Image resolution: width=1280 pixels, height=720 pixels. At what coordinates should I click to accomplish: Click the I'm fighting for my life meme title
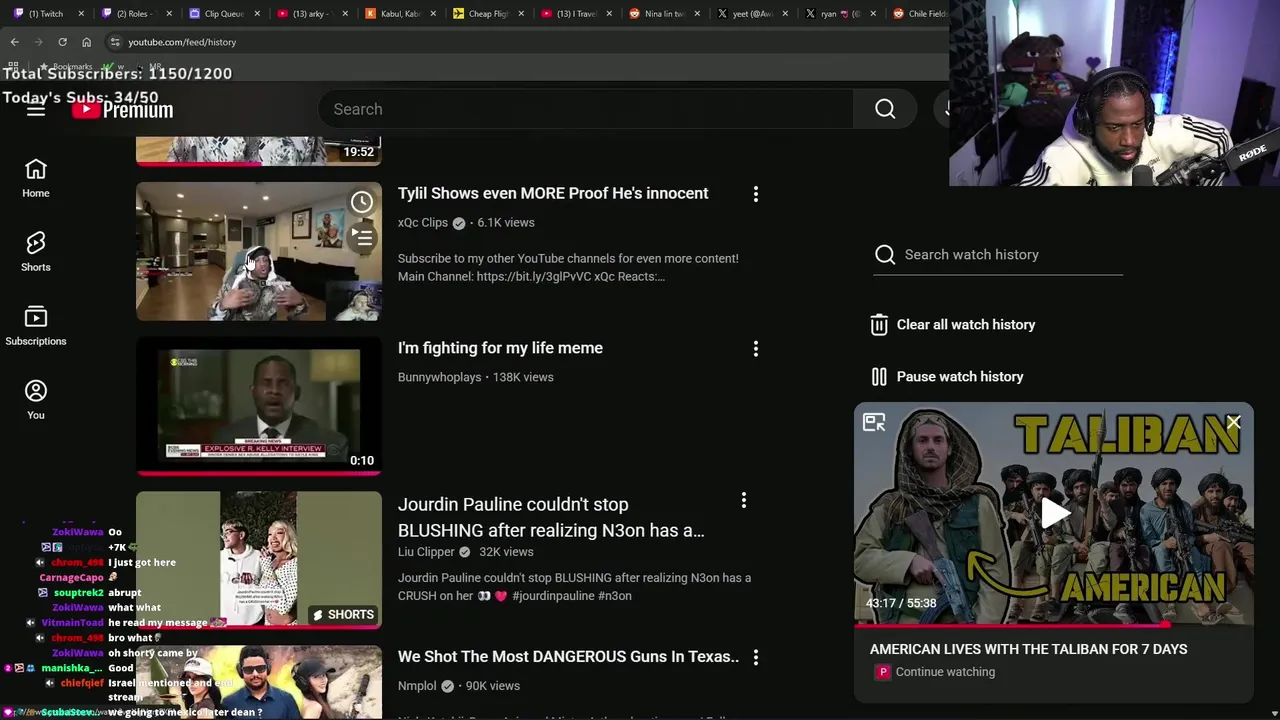500,348
